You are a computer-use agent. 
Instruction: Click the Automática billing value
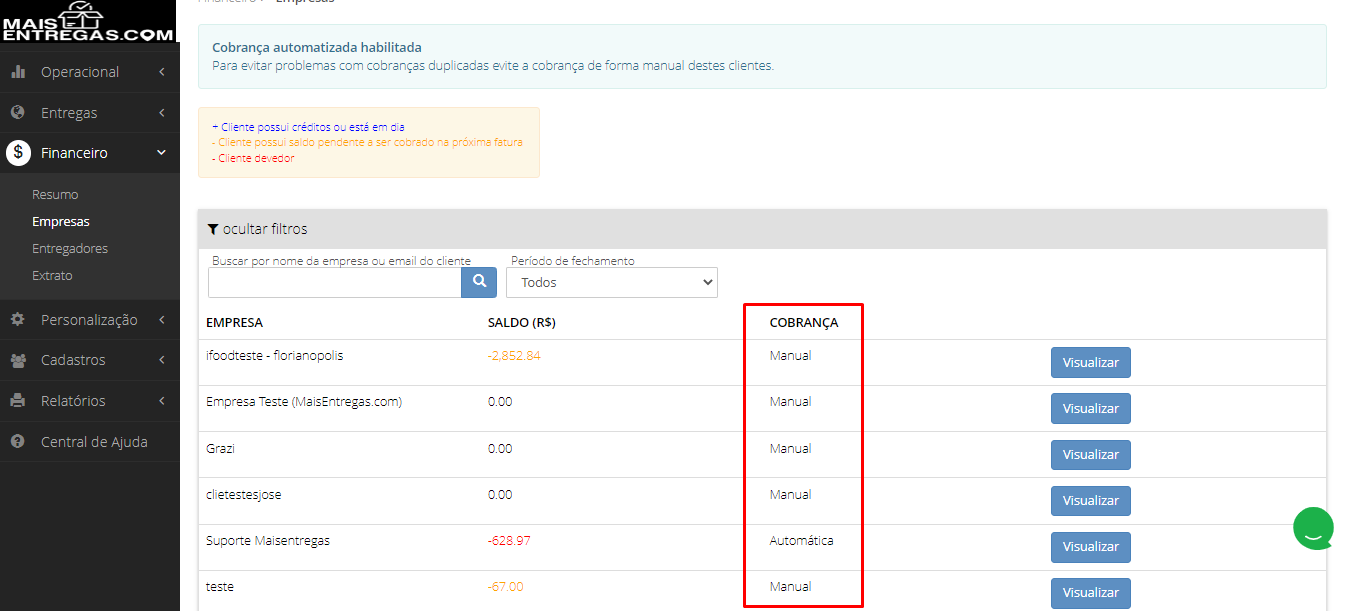[x=801, y=541]
